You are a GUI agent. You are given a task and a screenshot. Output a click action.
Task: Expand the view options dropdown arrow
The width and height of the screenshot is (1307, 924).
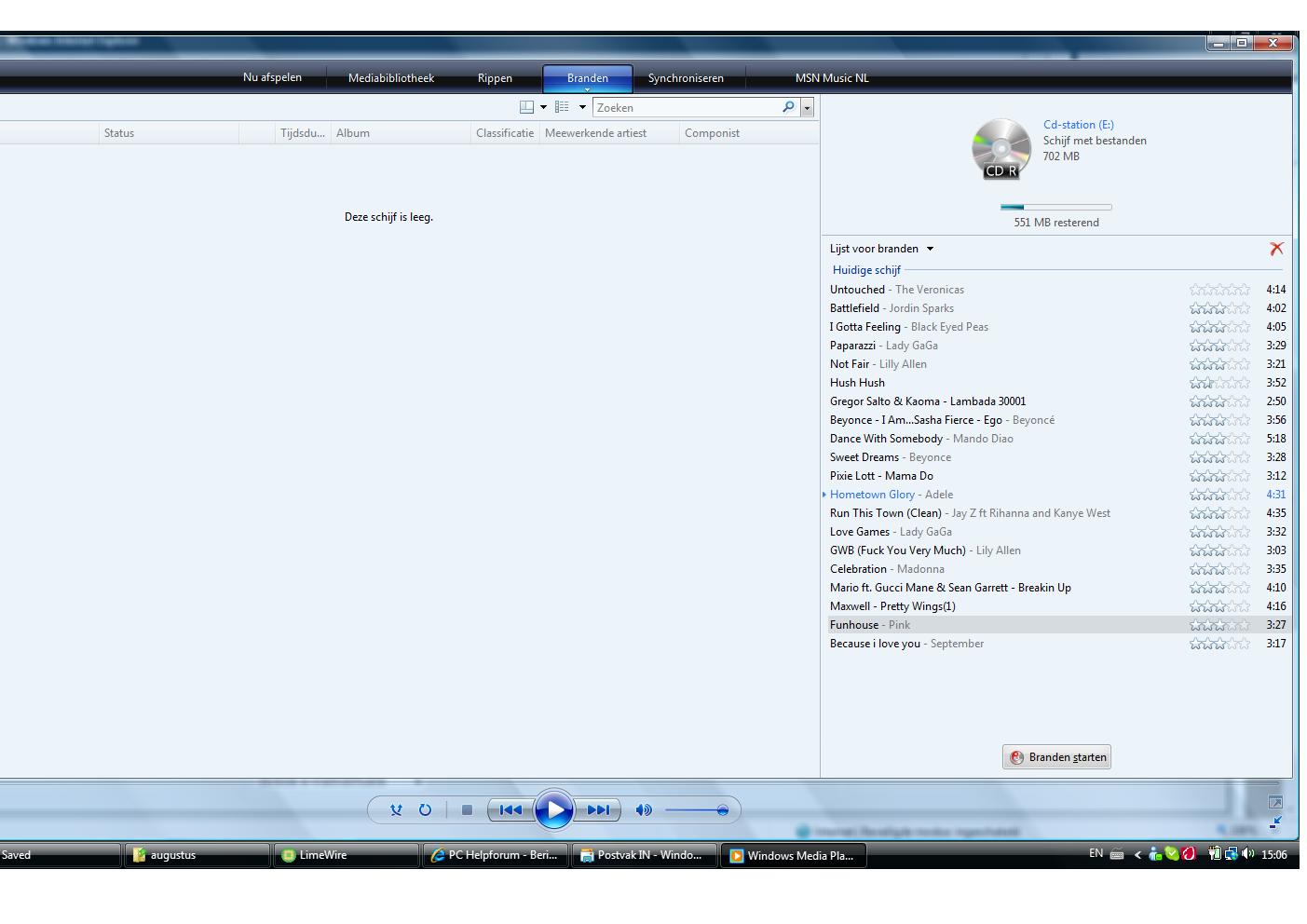point(582,107)
